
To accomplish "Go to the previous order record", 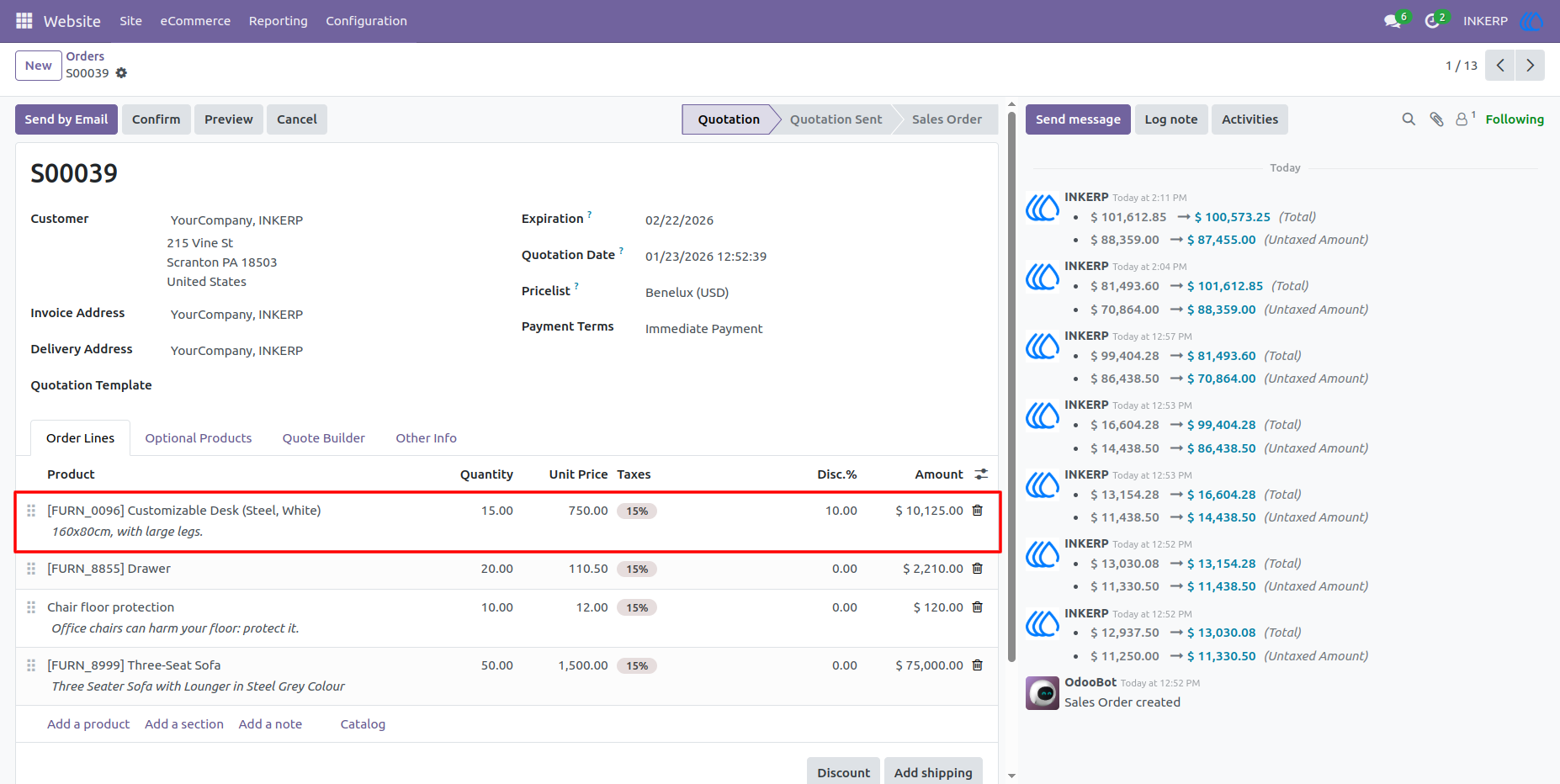I will (x=1500, y=66).
